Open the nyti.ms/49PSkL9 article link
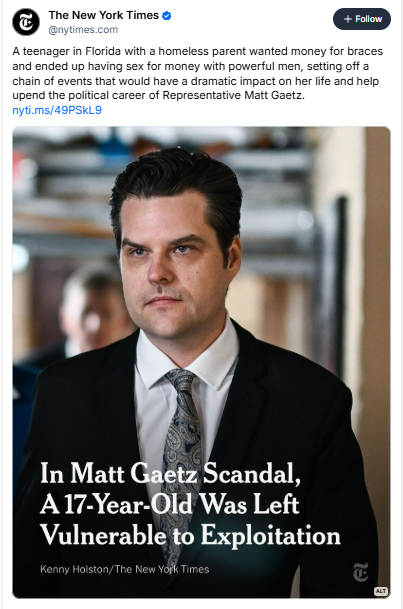The height and width of the screenshot is (609, 403). (x=57, y=110)
